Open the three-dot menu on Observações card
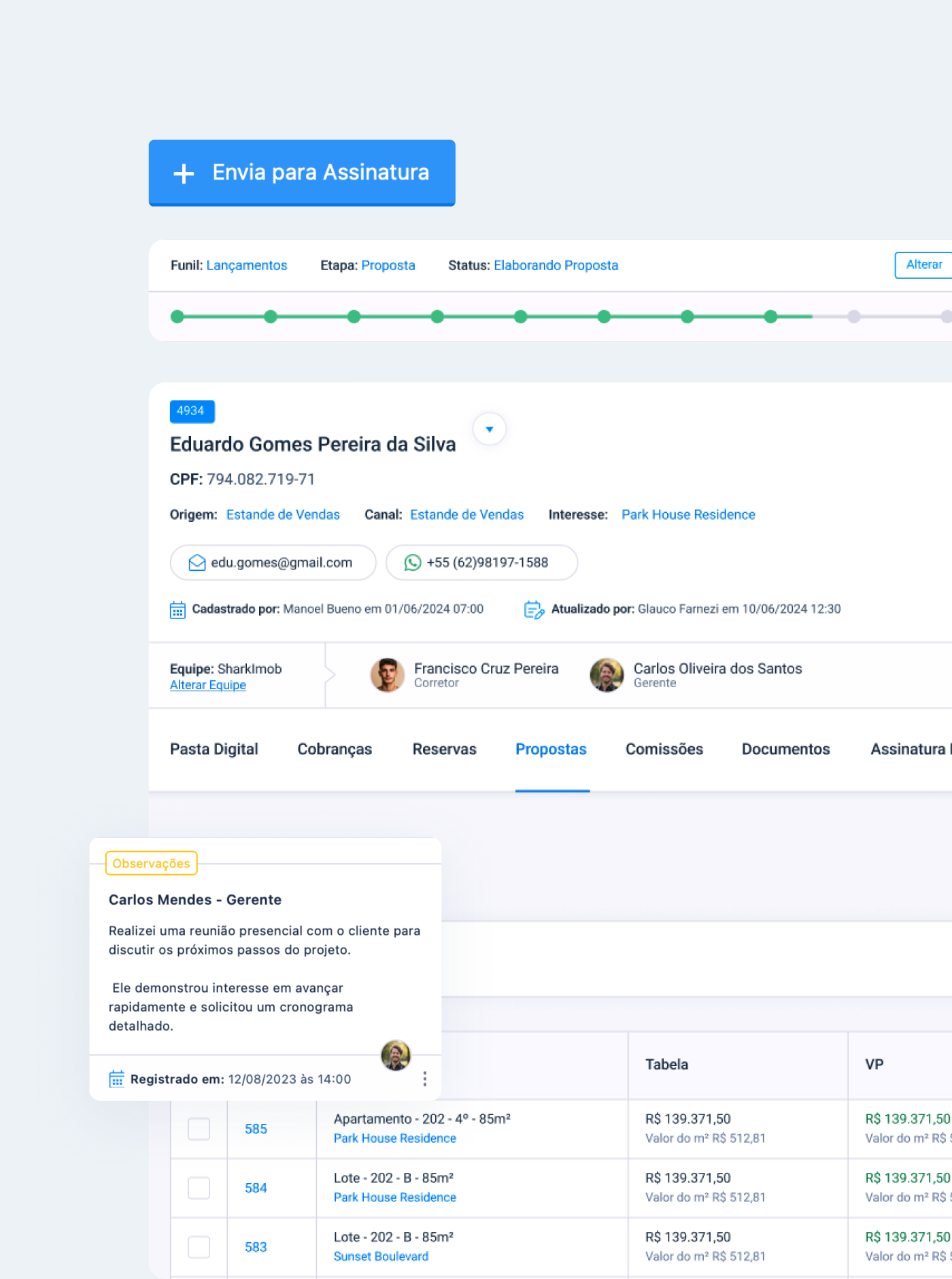 tap(425, 1079)
